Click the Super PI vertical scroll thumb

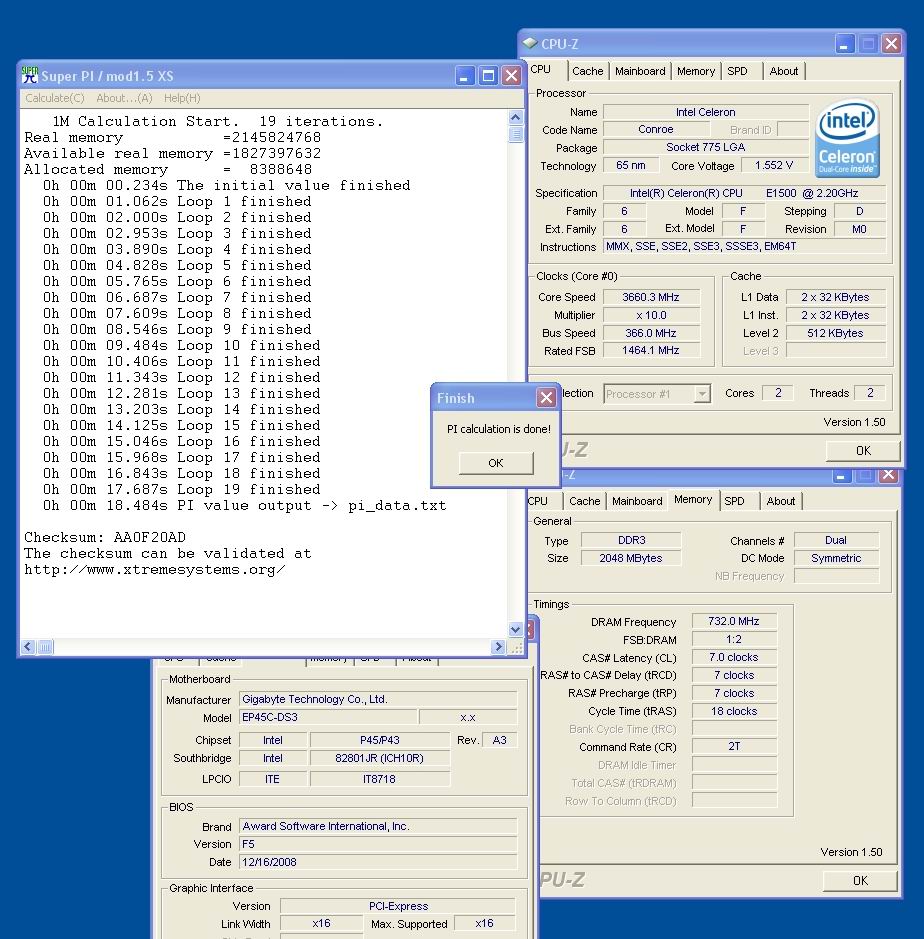[516, 134]
